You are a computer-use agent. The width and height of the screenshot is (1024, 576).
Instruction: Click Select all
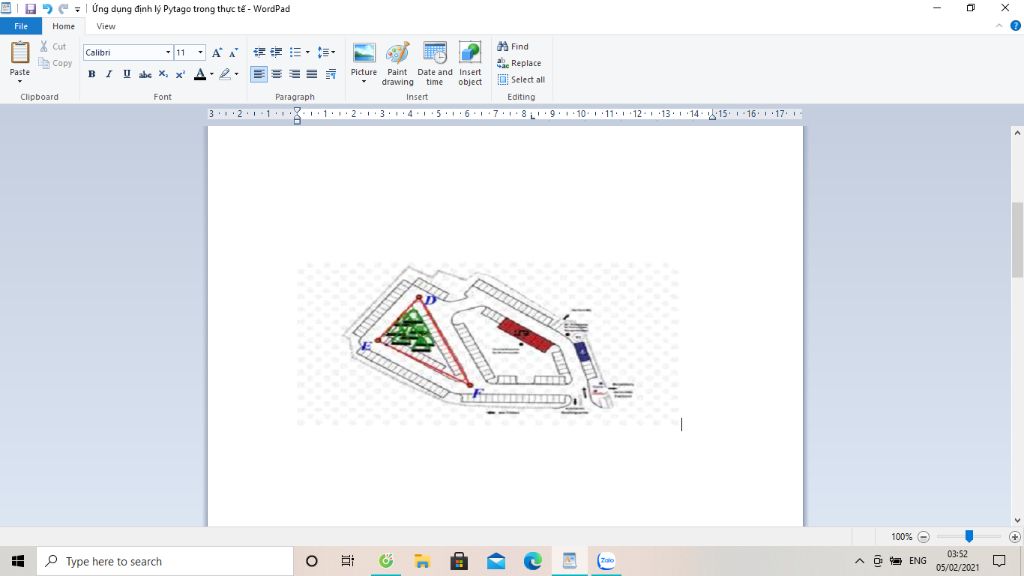(x=521, y=80)
